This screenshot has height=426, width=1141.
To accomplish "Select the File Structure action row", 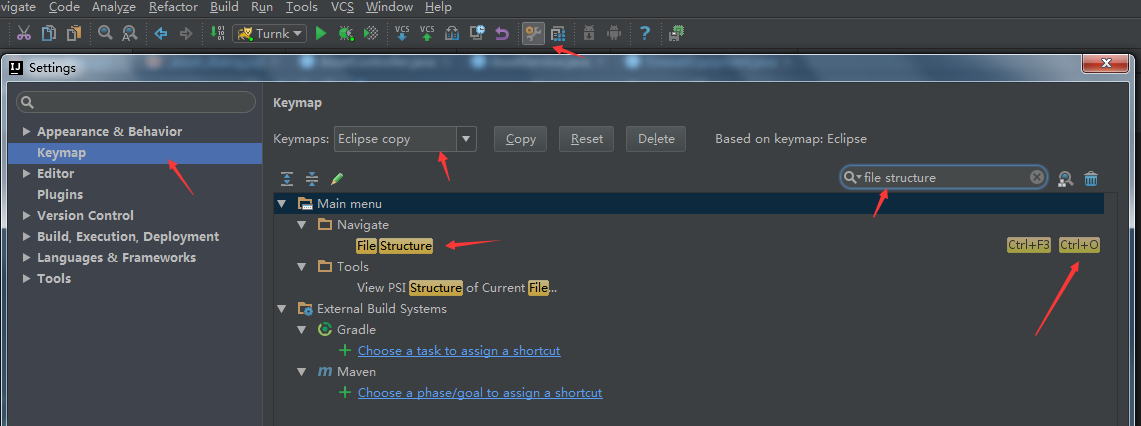I will (x=688, y=246).
